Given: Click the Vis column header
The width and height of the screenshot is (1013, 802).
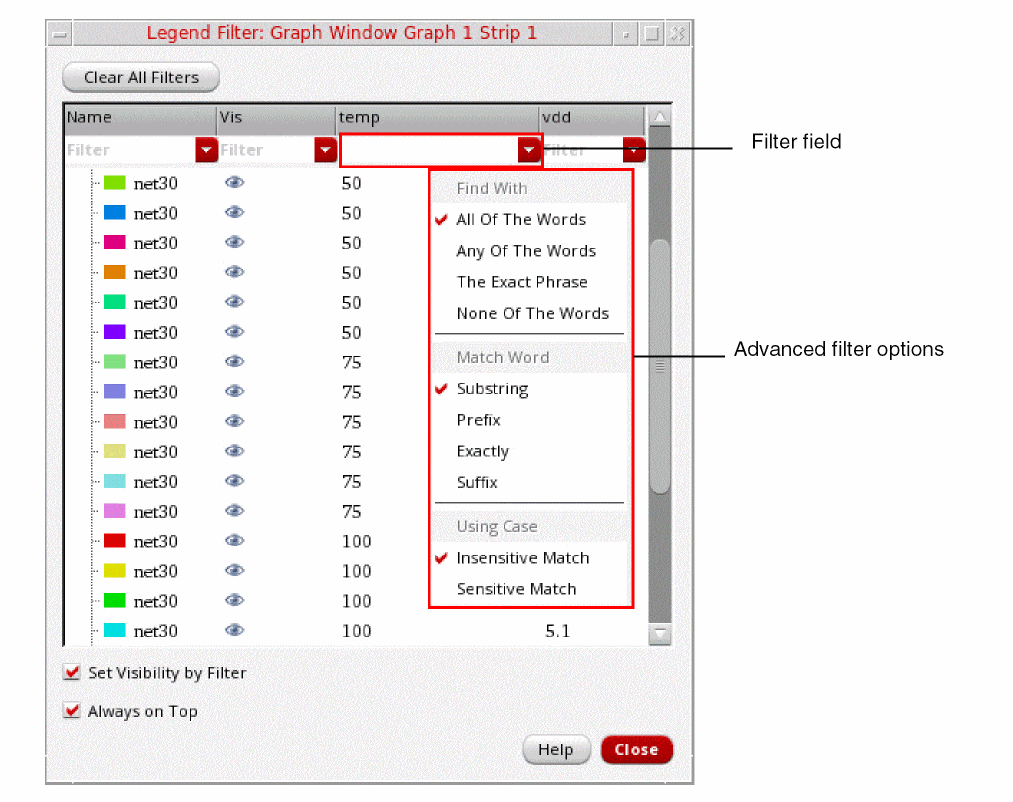Looking at the screenshot, I should [276, 118].
